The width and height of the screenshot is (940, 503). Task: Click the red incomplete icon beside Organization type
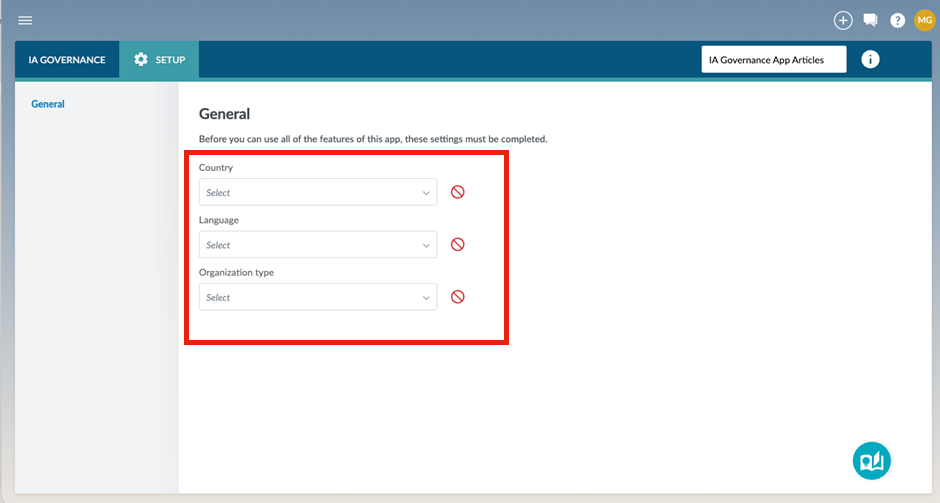[458, 297]
